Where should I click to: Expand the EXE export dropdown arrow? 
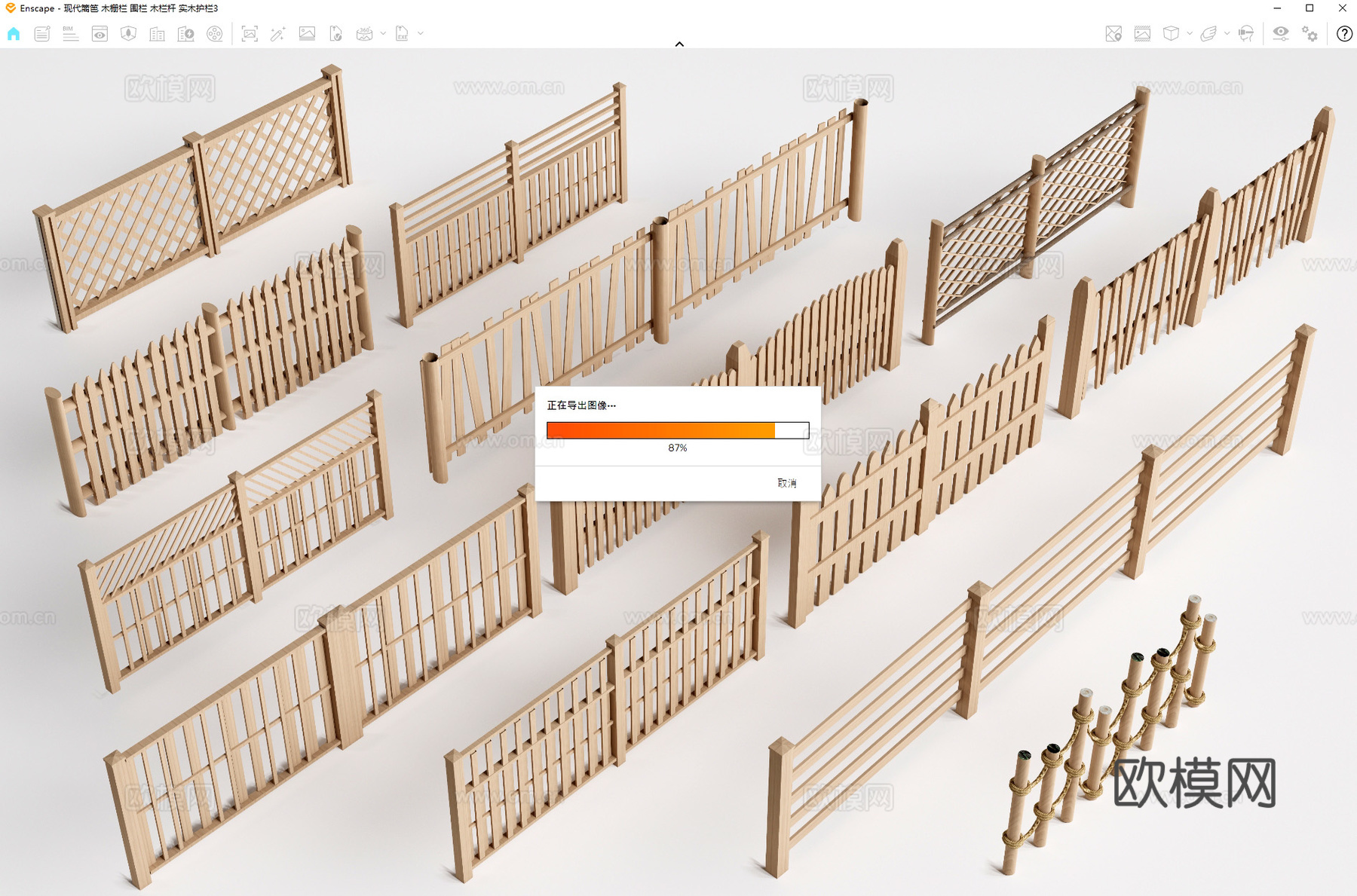421,33
